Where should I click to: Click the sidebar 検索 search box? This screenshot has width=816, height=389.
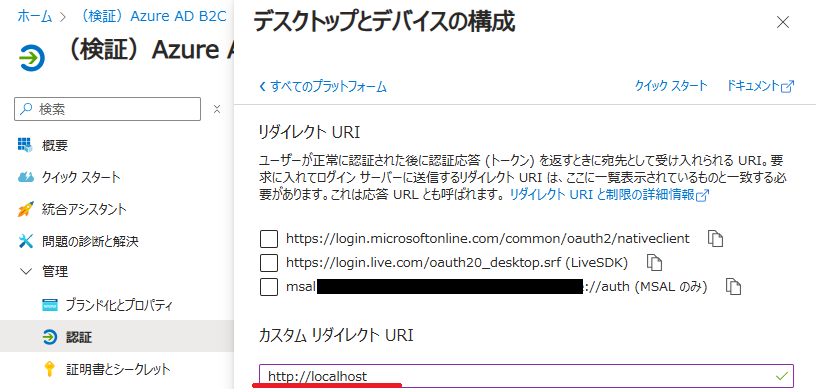[107, 109]
